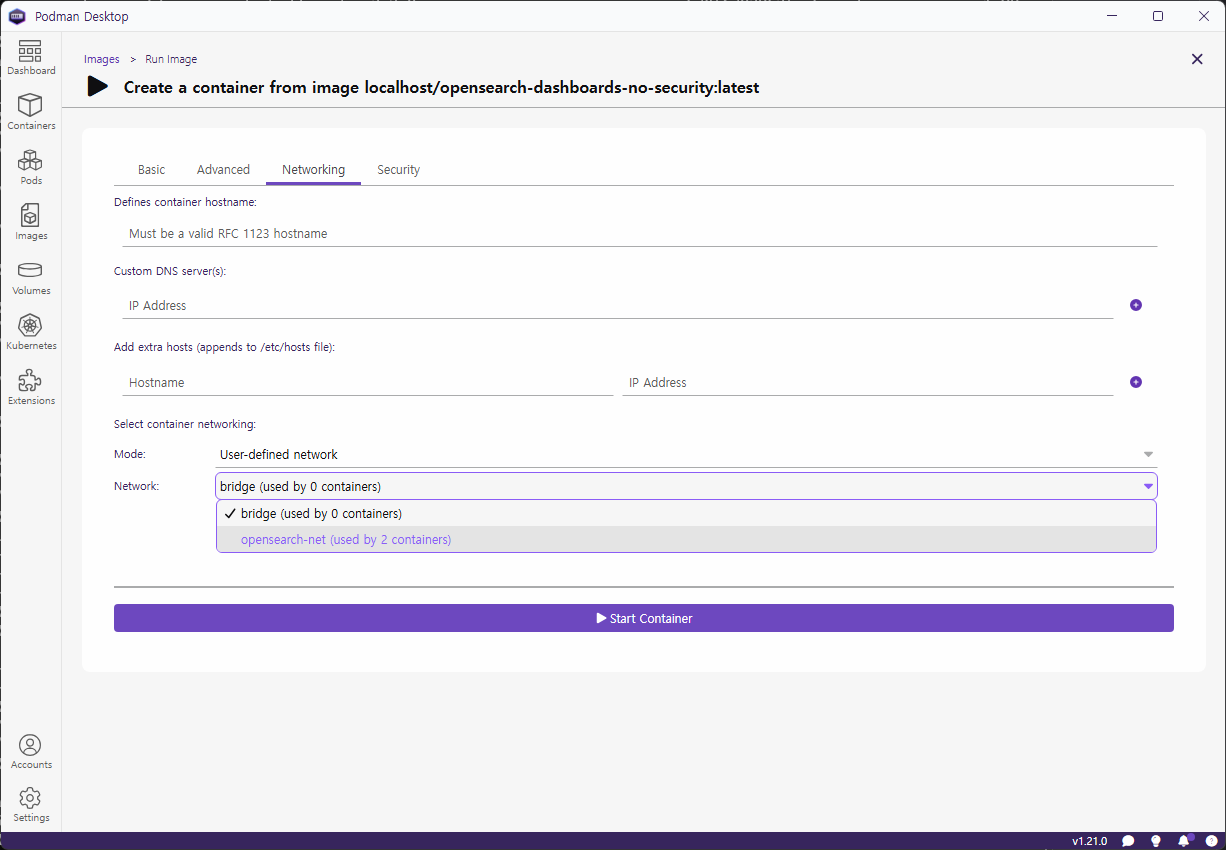
Task: Open help question mark in status bar
Action: (1212, 841)
